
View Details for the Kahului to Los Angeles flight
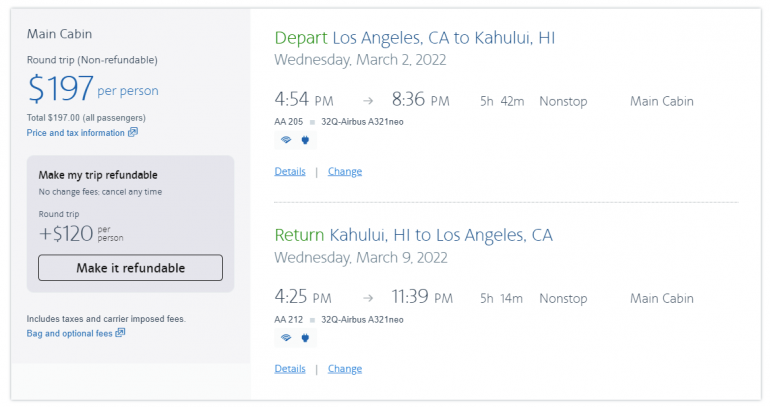(290, 369)
